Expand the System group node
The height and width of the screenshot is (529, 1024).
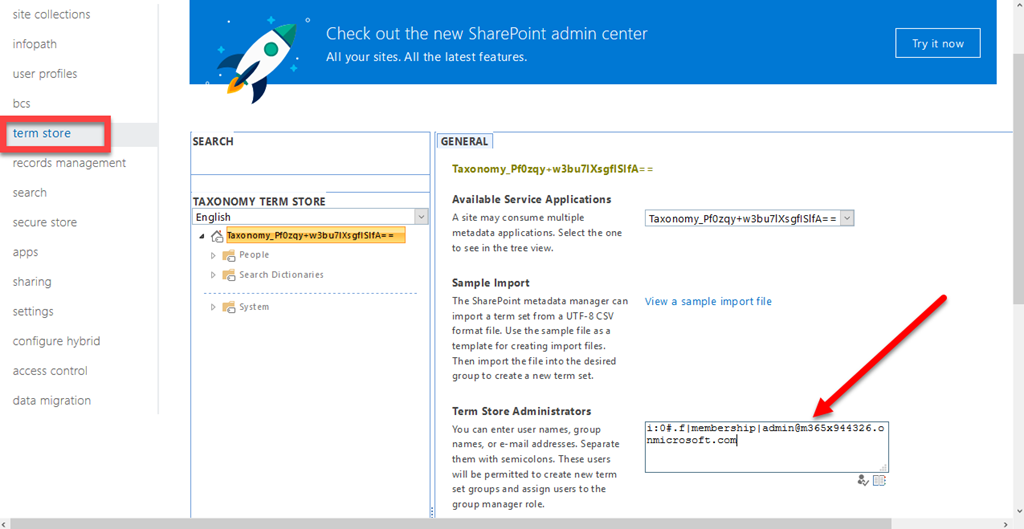(x=212, y=307)
